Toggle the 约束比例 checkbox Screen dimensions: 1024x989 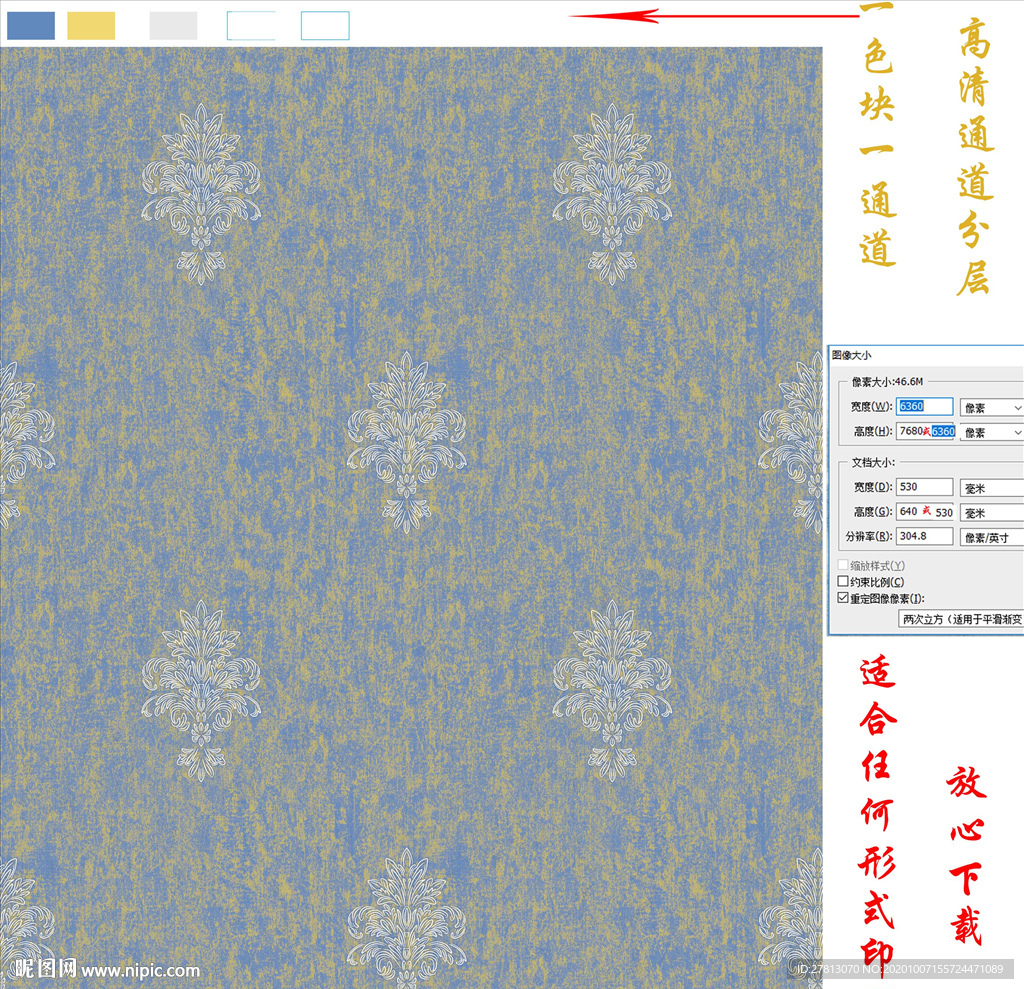tap(843, 581)
